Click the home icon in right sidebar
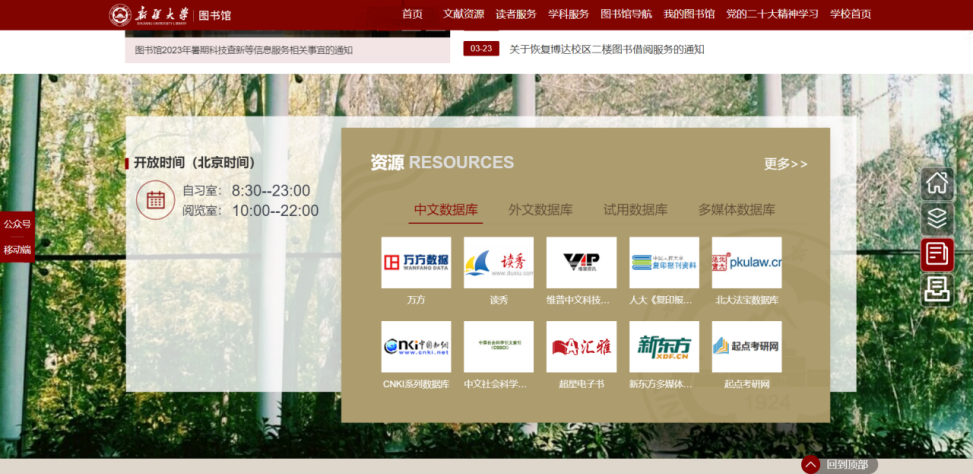Screen dimensions: 973x474 937,183
